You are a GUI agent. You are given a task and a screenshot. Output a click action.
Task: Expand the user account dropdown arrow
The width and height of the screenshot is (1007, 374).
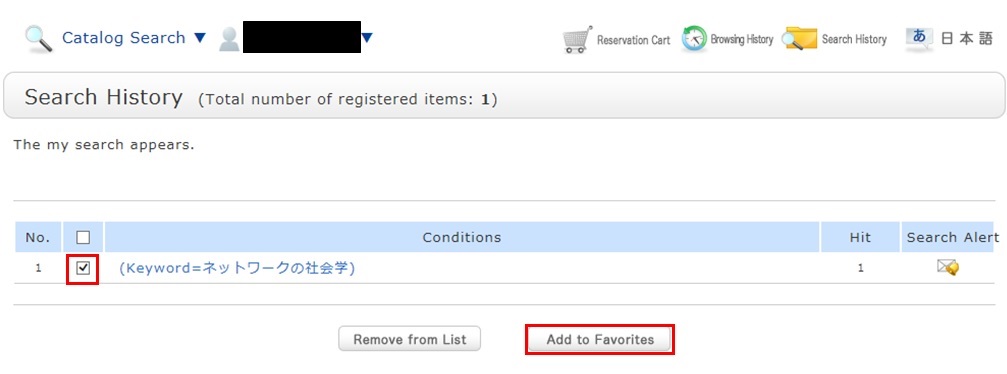(367, 38)
